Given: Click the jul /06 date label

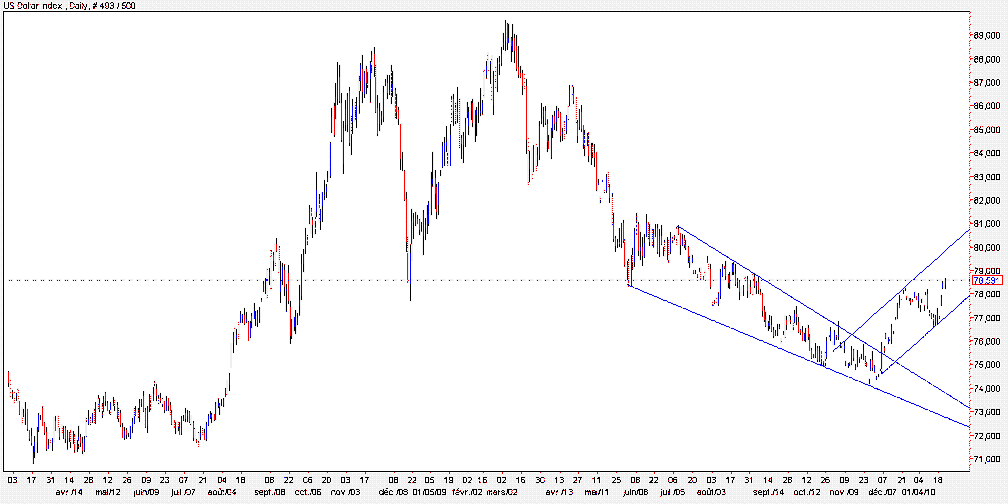Looking at the screenshot, I should click(672, 492).
